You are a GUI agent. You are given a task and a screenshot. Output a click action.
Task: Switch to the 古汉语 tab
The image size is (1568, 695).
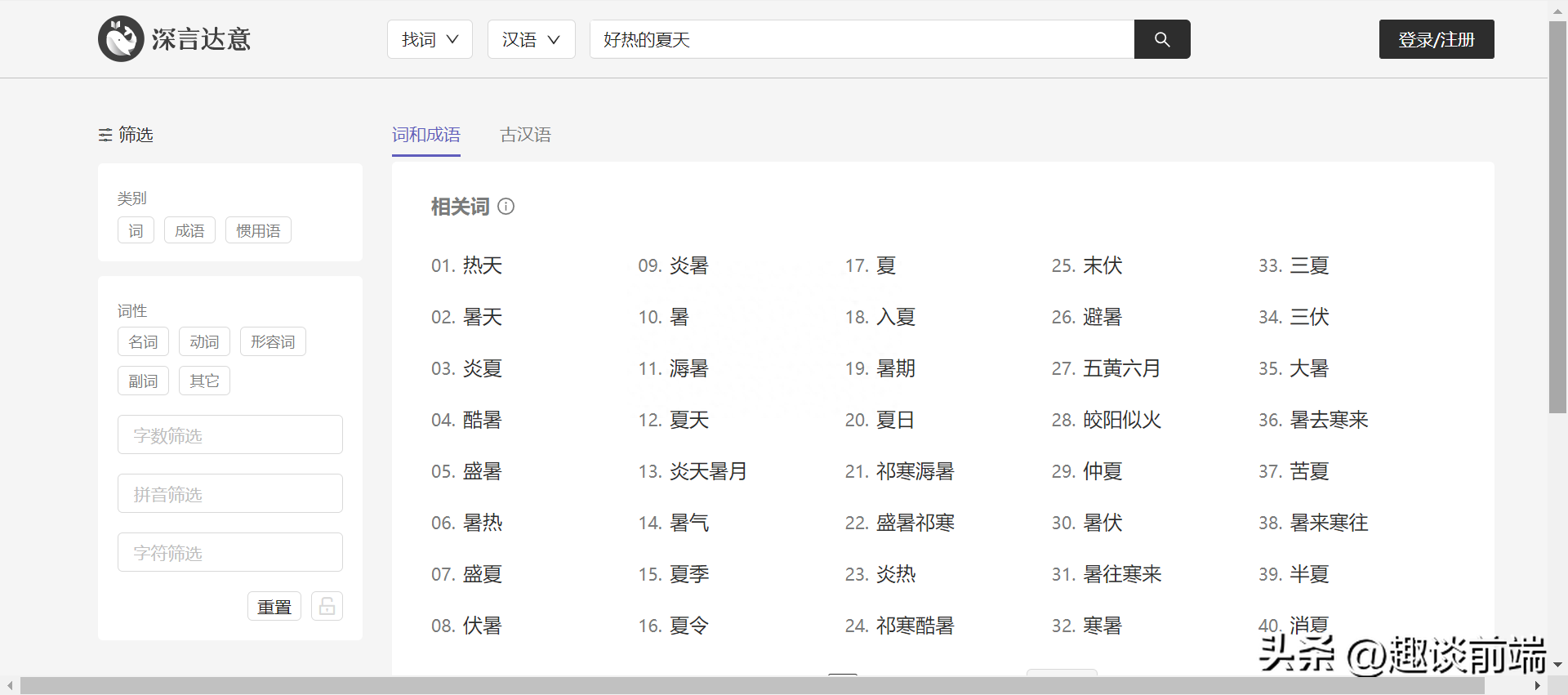pyautogui.click(x=525, y=135)
